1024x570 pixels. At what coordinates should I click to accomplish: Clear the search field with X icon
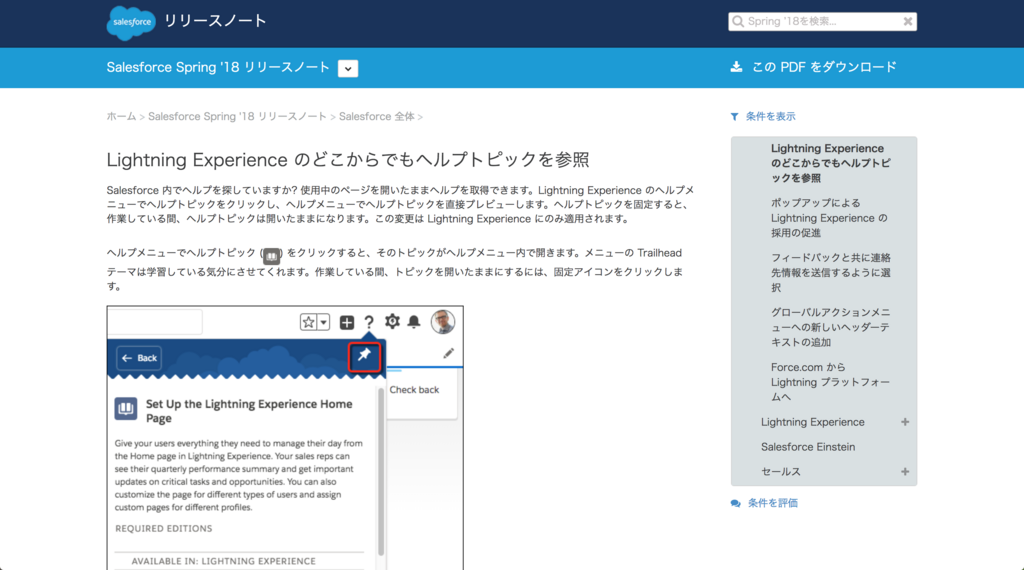click(908, 22)
